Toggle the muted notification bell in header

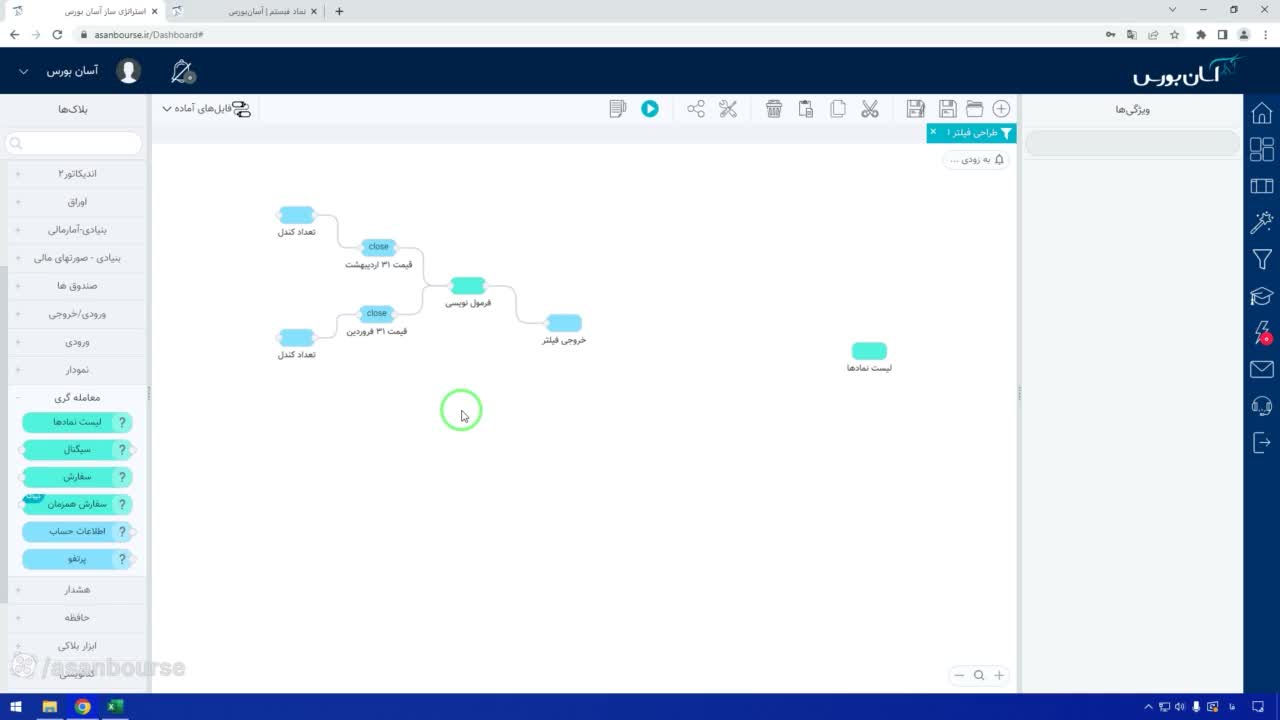(x=182, y=72)
